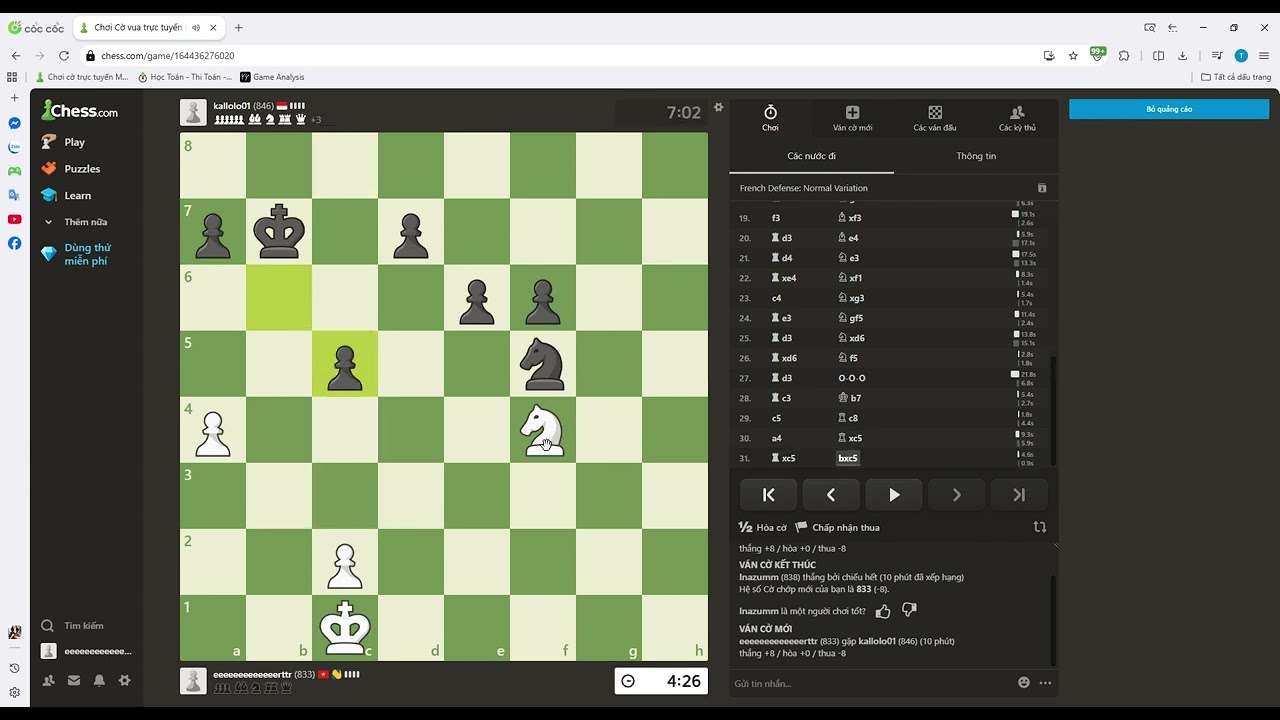The image size is (1280, 720).
Task: Open the Game Analysis bookmark
Action: point(272,77)
